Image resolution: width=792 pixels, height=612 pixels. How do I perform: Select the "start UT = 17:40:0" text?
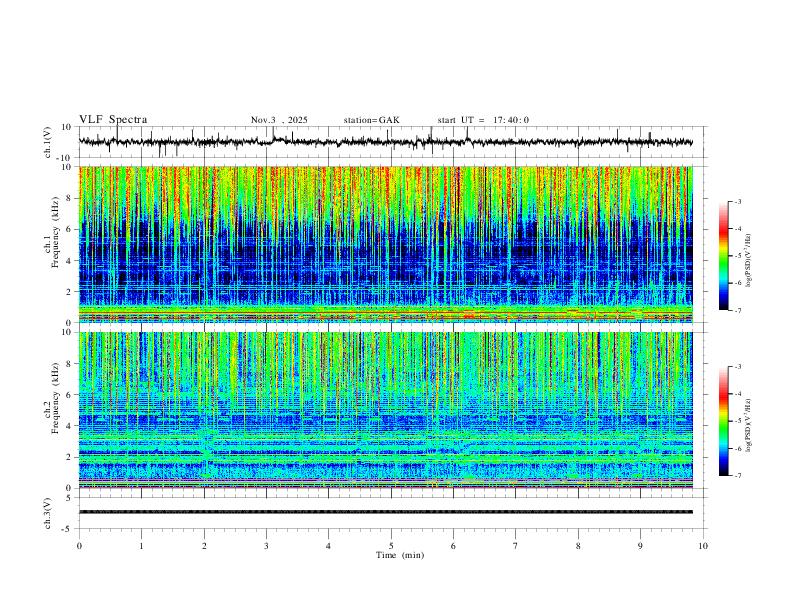tap(483, 120)
